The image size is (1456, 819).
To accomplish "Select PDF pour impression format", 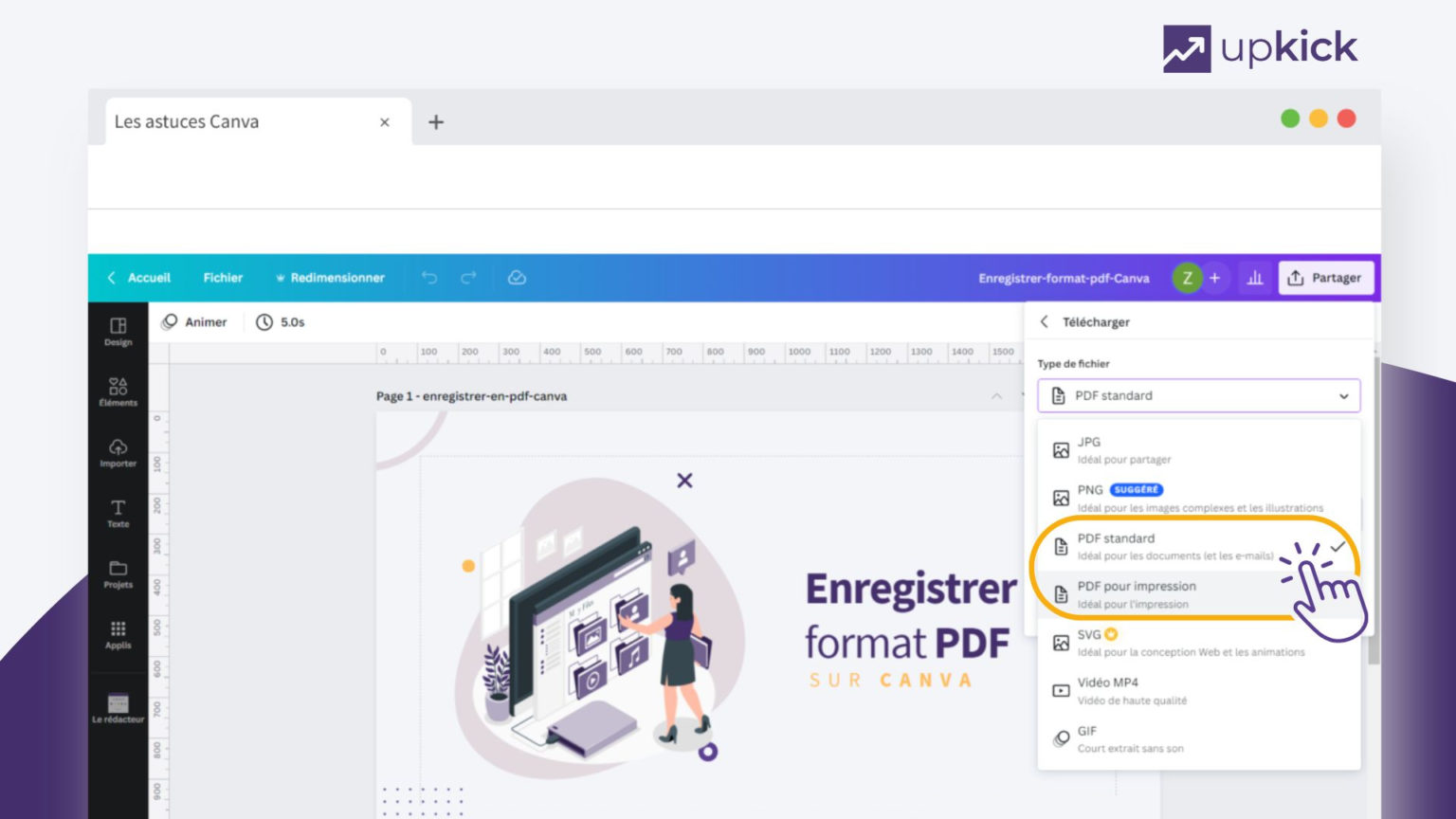I will [x=1137, y=593].
